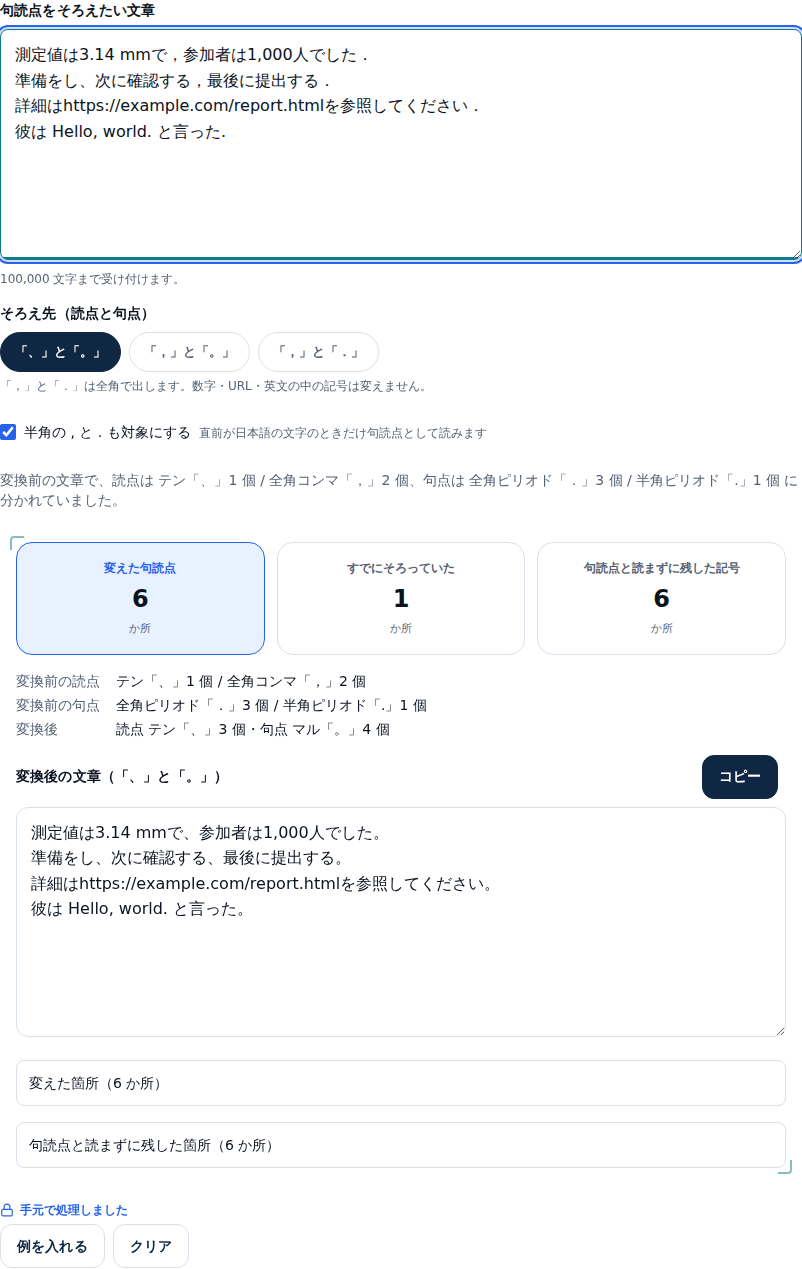The image size is (802, 1269).
Task: Click the 直前が日本語の文字のときだけ句読点として読みます note
Action: pos(343,433)
